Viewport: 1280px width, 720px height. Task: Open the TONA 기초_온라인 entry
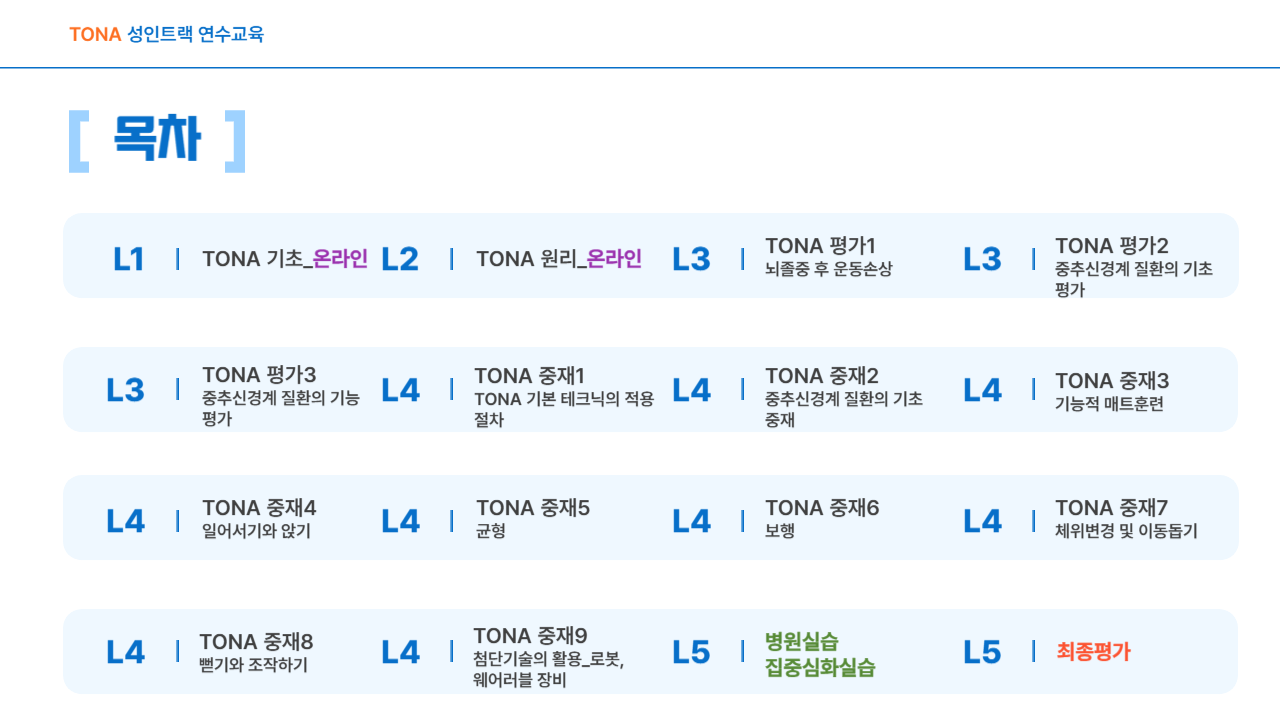[x=285, y=259]
